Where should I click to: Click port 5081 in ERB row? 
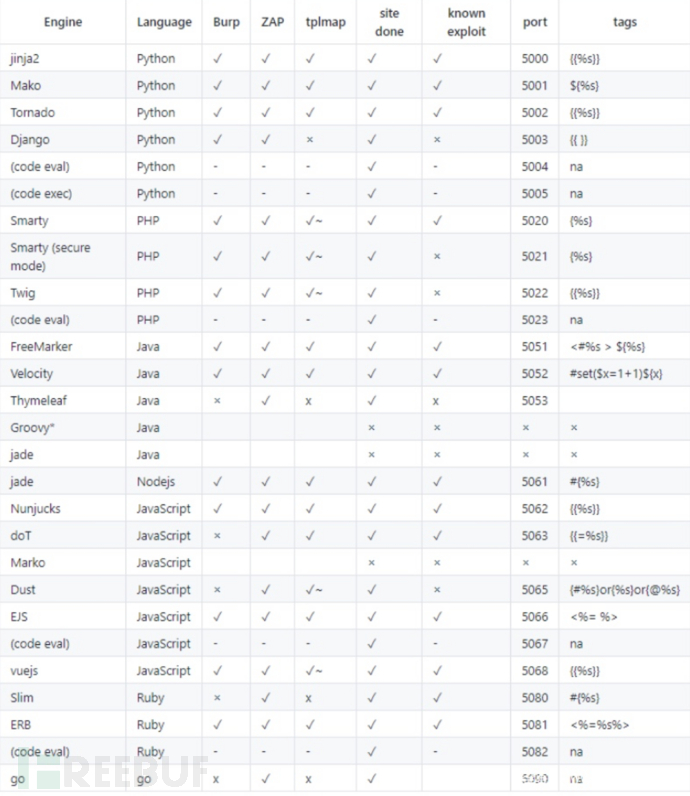click(536, 725)
